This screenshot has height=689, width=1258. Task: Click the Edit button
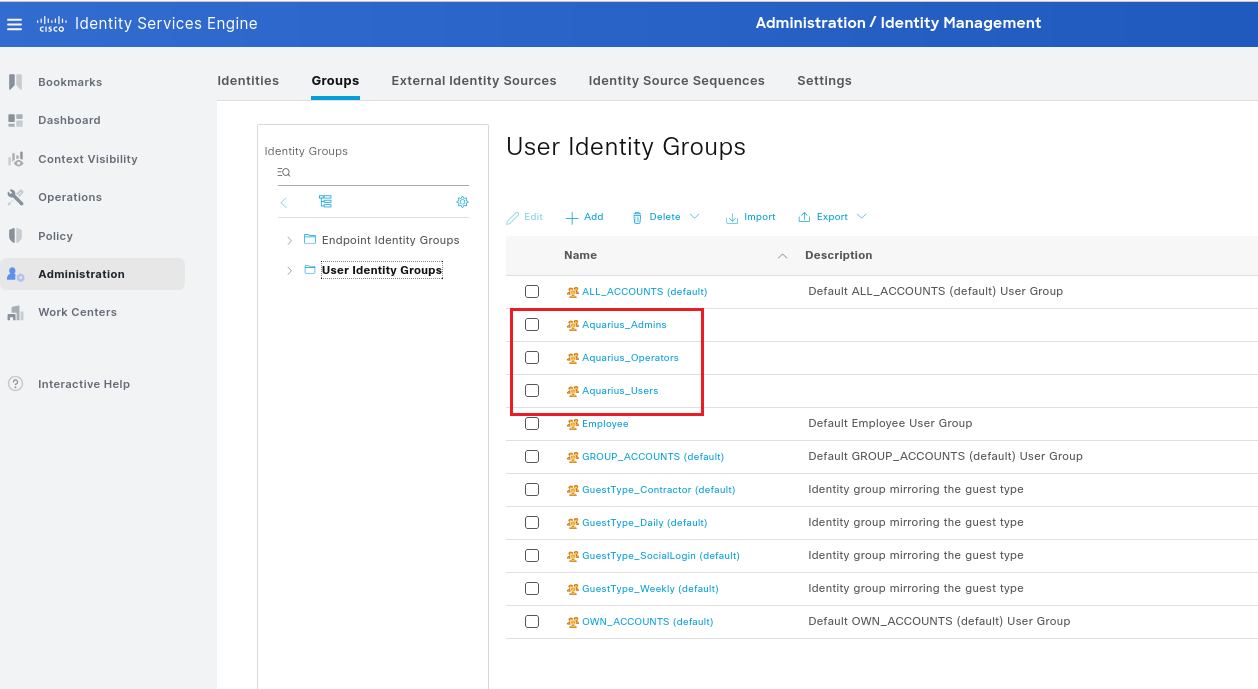pyautogui.click(x=525, y=217)
